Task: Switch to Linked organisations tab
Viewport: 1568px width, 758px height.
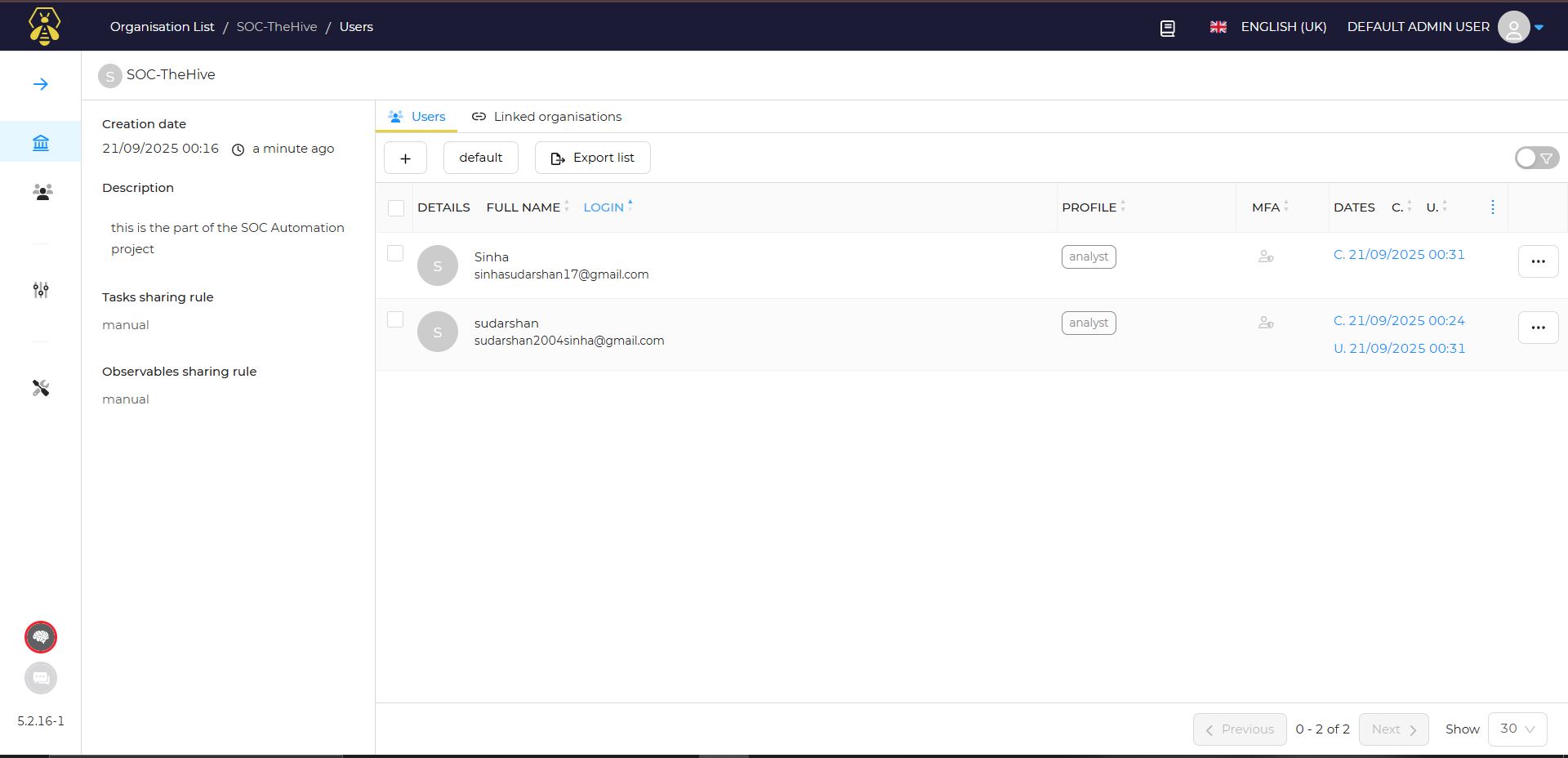Action: [546, 117]
